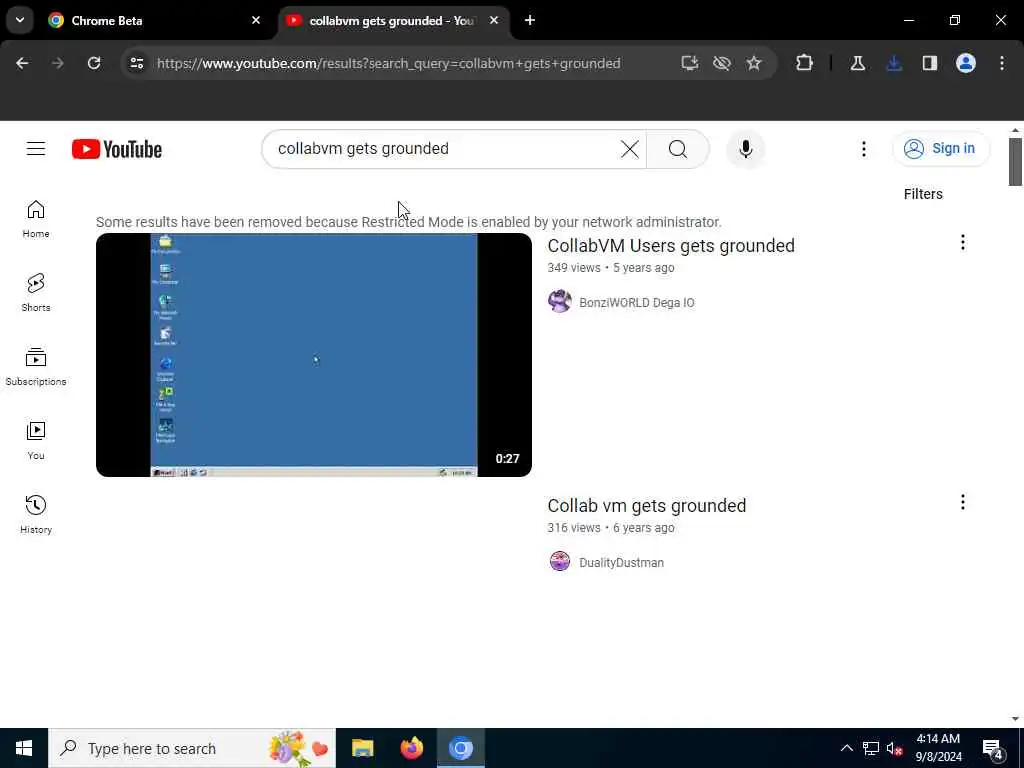Screen dimensions: 1024x768
Task: Open the muted volume tray icon
Action: [x=894, y=748]
